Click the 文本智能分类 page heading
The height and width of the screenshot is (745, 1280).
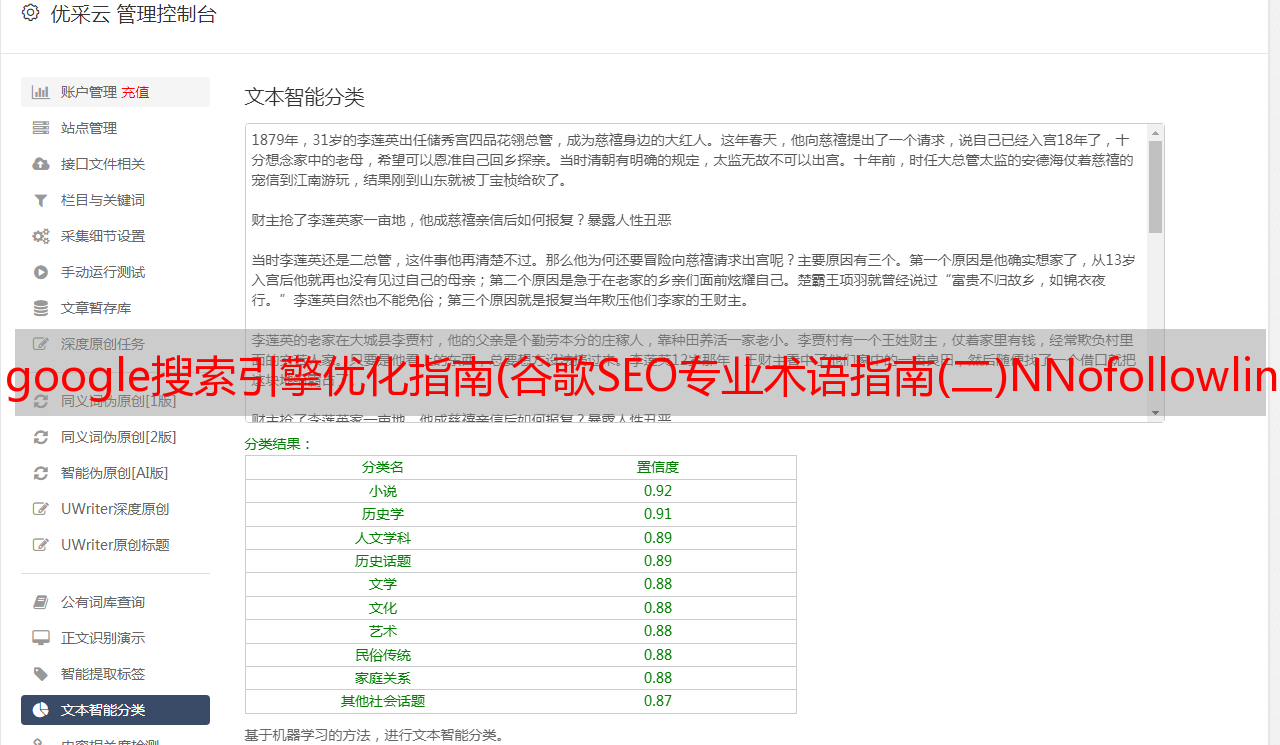tap(305, 97)
